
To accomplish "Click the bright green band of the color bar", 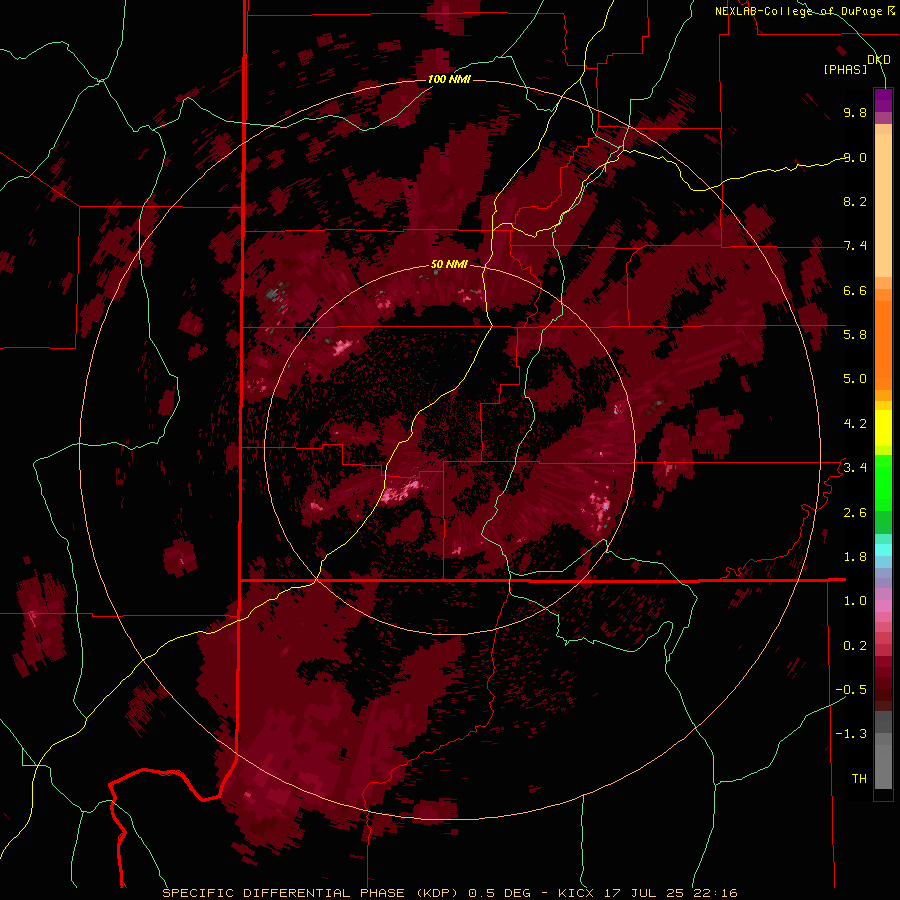I will [x=883, y=482].
